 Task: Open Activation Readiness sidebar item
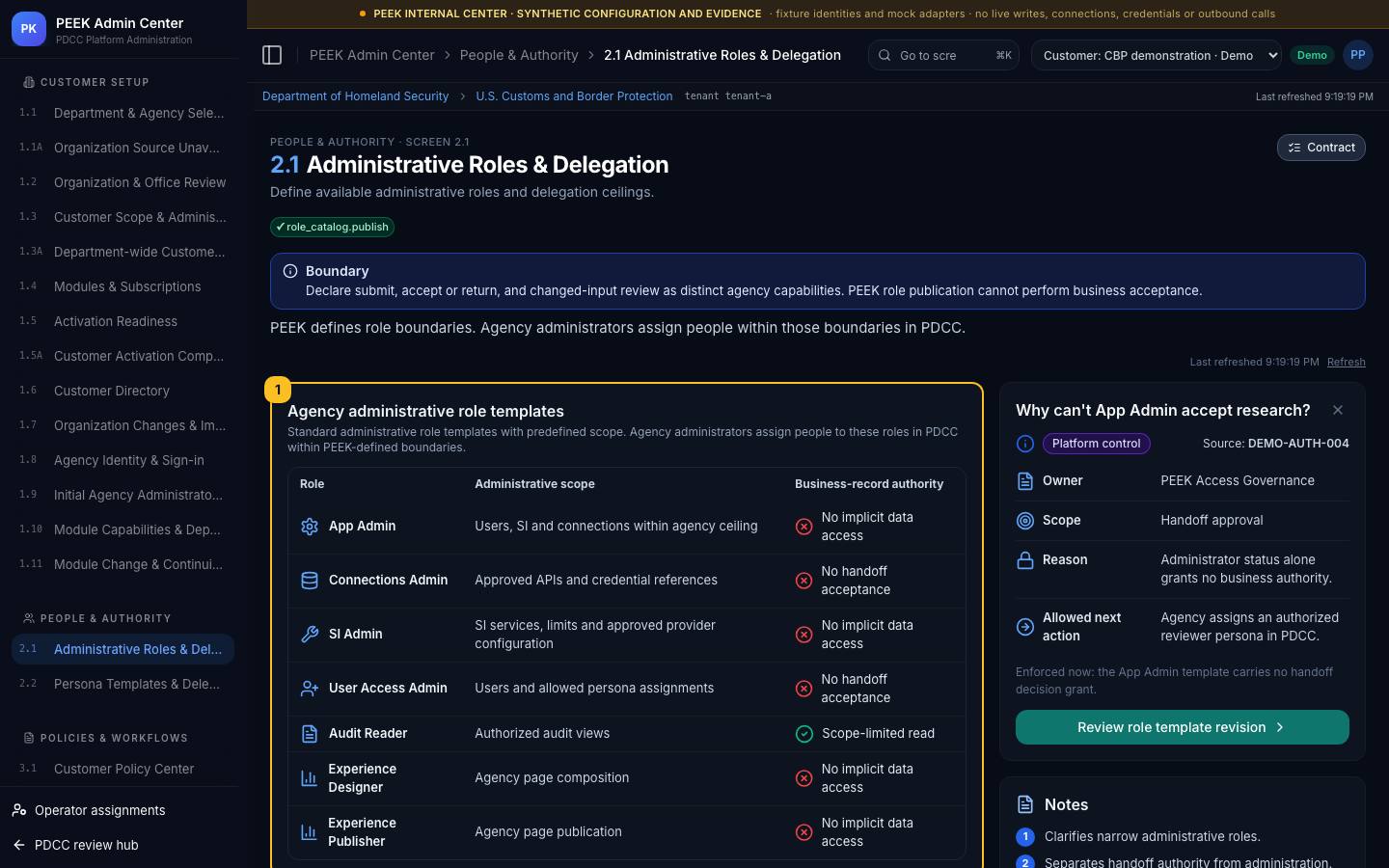pyautogui.click(x=123, y=321)
